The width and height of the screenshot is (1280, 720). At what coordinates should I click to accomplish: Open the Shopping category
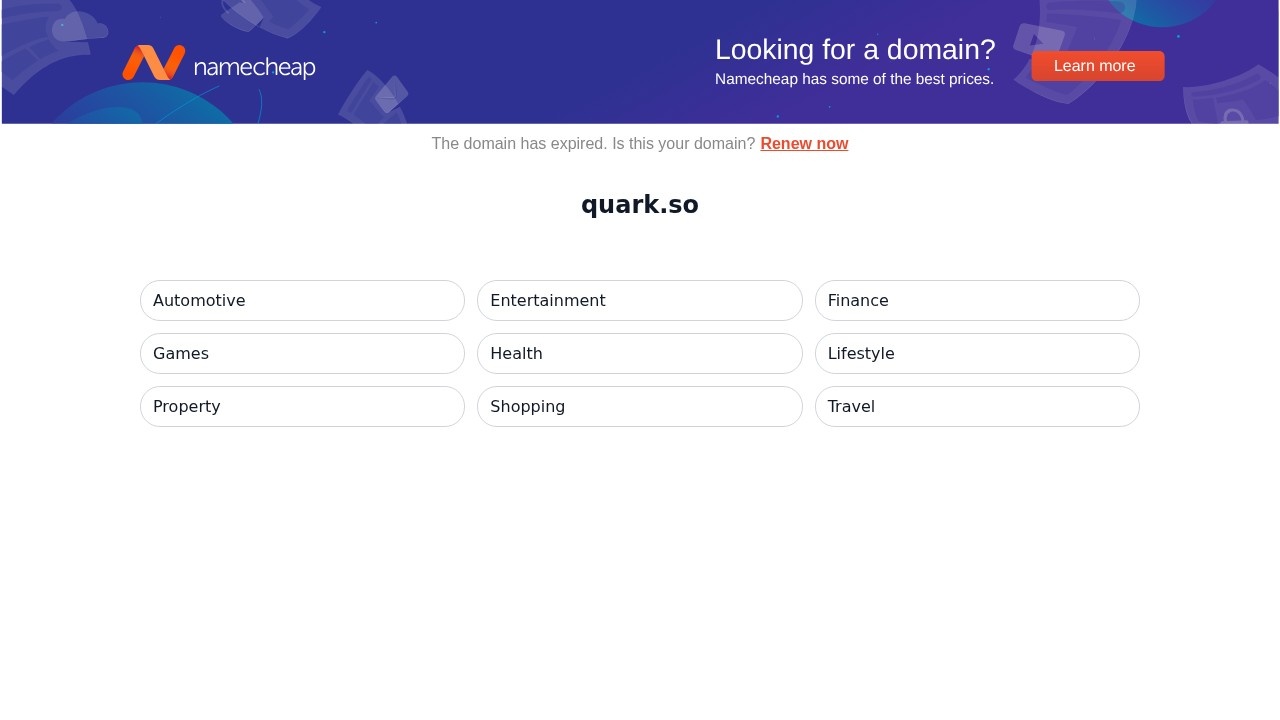(639, 406)
